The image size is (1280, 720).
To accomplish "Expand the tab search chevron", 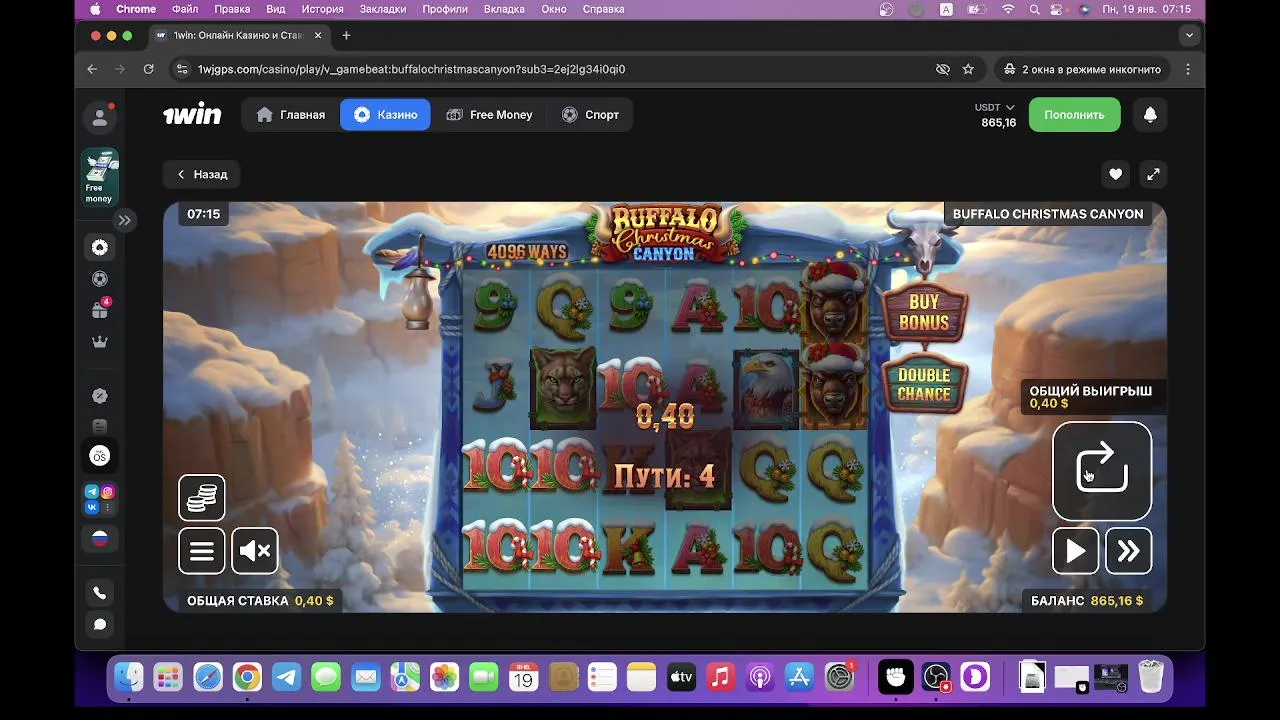I will point(1189,35).
